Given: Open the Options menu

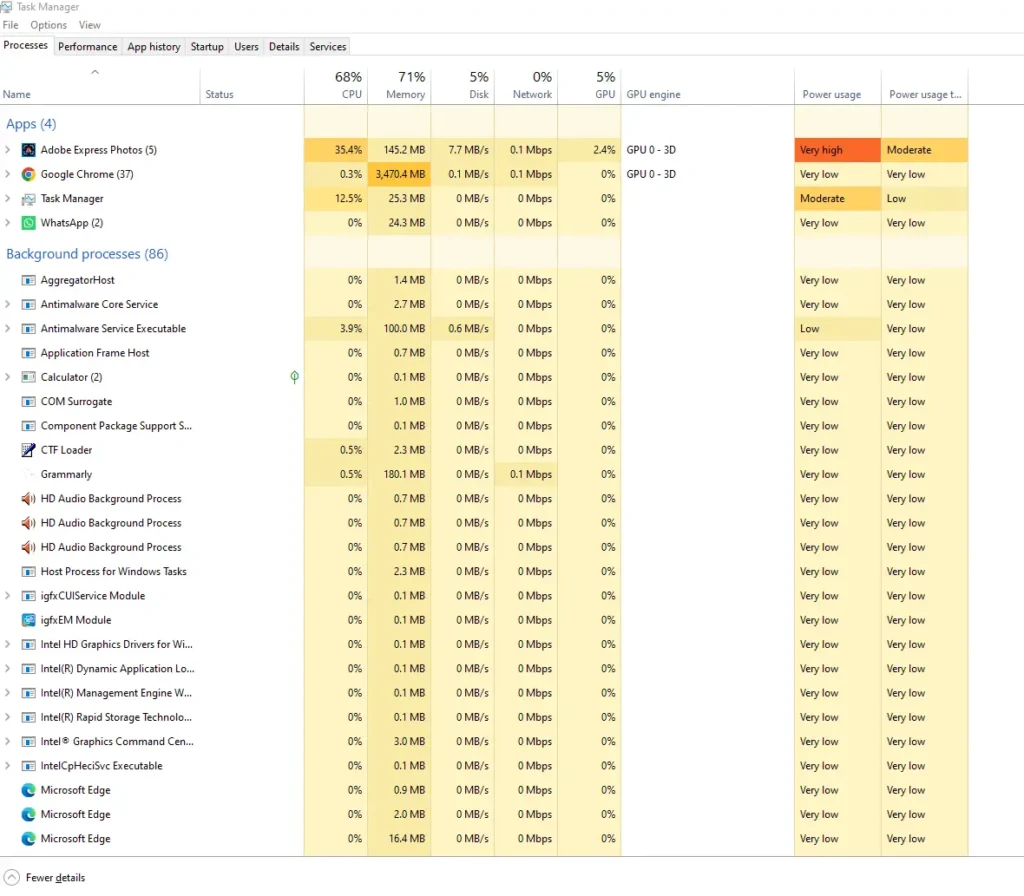Looking at the screenshot, I should tap(48, 25).
